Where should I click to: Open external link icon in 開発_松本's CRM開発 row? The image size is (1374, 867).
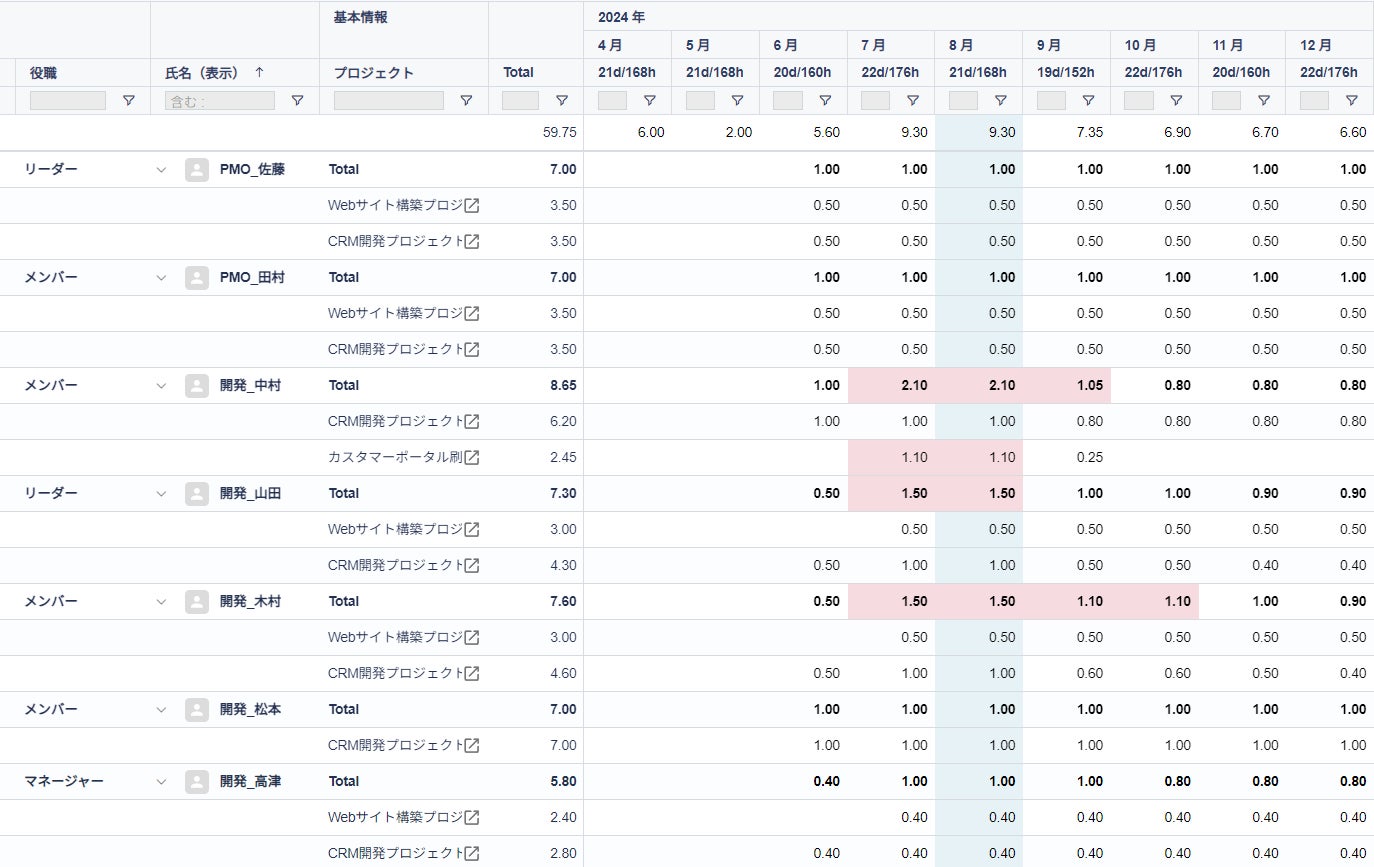pyautogui.click(x=472, y=745)
